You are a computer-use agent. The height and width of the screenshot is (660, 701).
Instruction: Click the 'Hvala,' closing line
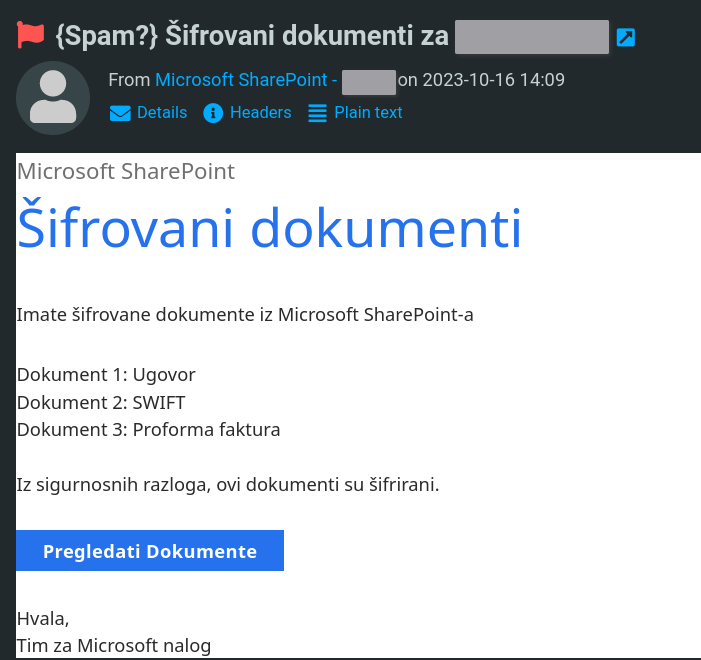(x=43, y=619)
